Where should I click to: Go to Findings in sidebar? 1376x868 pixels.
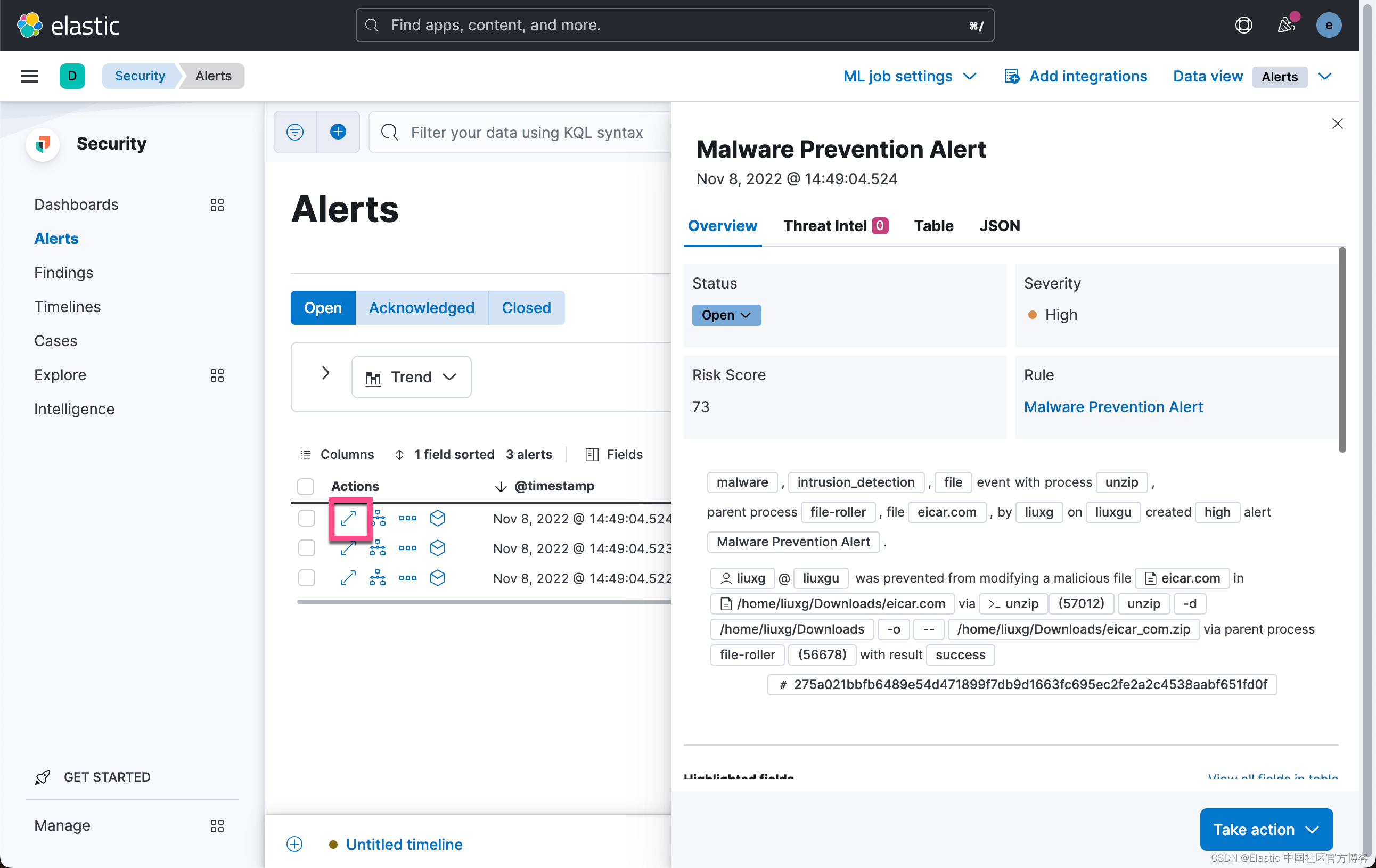(x=63, y=273)
